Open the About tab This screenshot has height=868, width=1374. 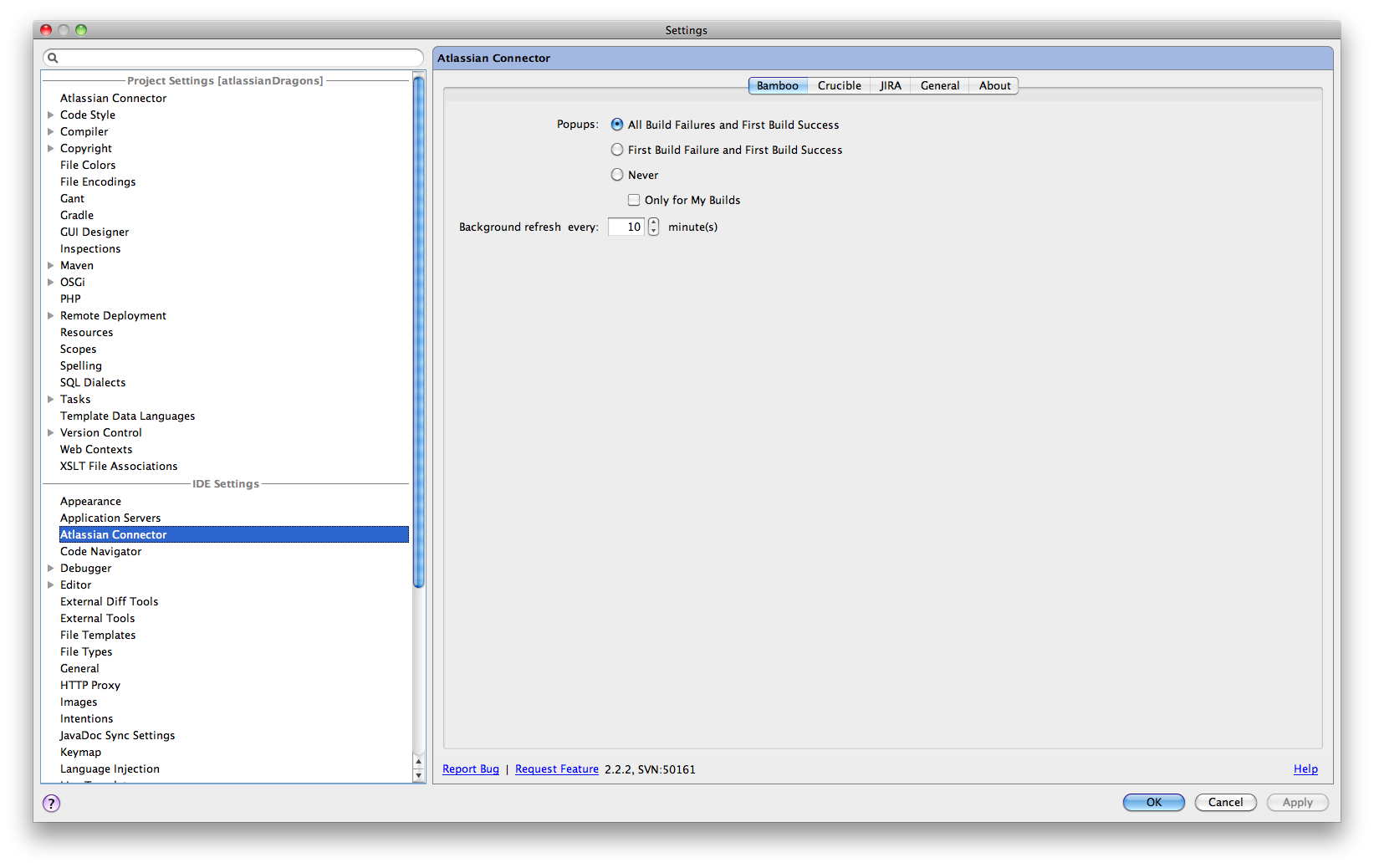994,85
